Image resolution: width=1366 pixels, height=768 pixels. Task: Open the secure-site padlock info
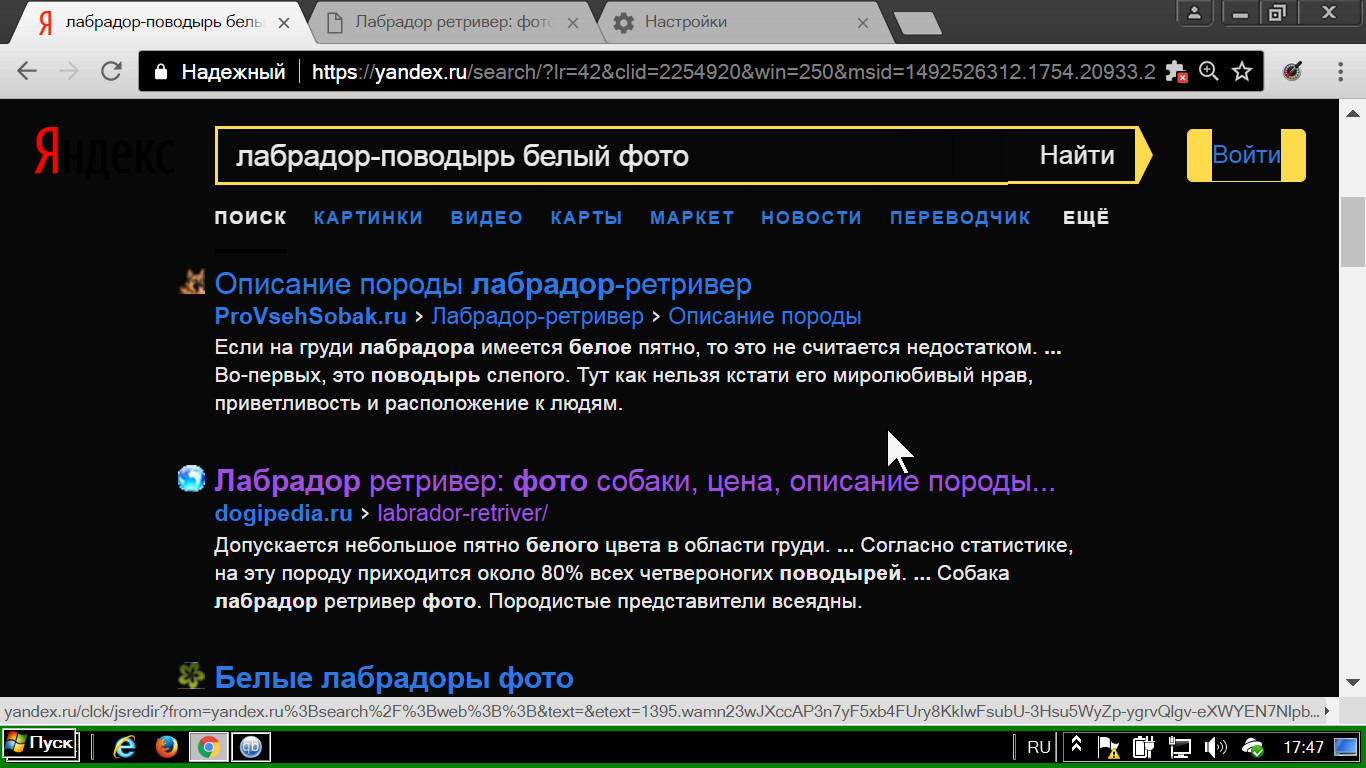160,72
